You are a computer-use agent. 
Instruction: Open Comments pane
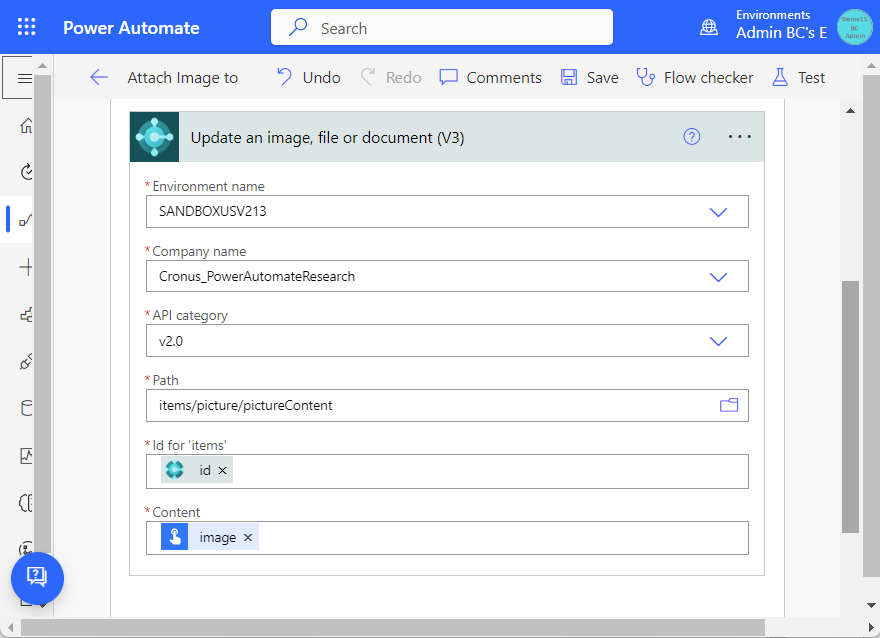coord(491,77)
